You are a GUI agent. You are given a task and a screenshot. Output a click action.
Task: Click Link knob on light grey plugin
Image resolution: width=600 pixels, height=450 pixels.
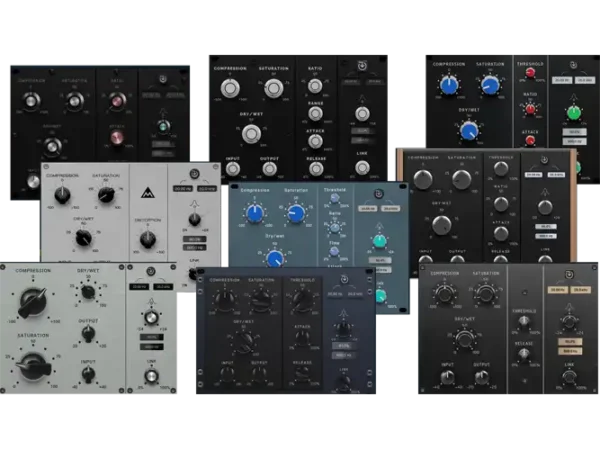152,376
